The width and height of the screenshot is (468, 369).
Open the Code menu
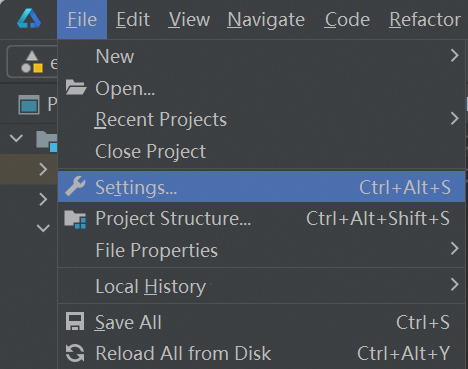[347, 19]
